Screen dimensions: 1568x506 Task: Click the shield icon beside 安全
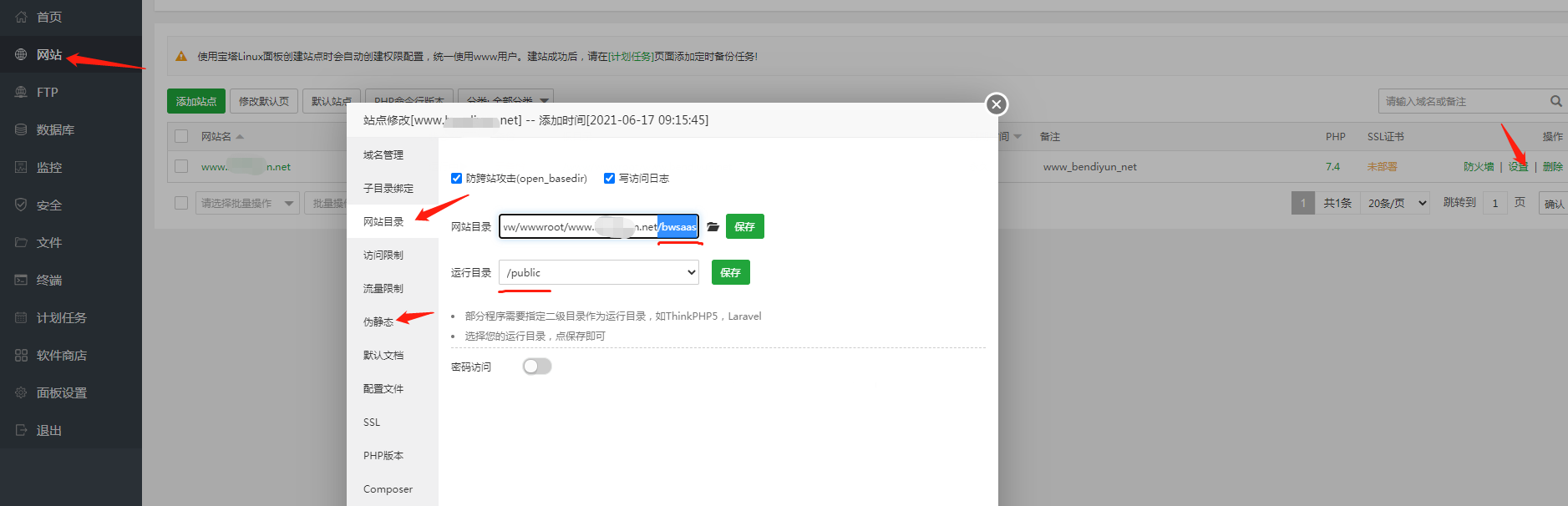21,205
